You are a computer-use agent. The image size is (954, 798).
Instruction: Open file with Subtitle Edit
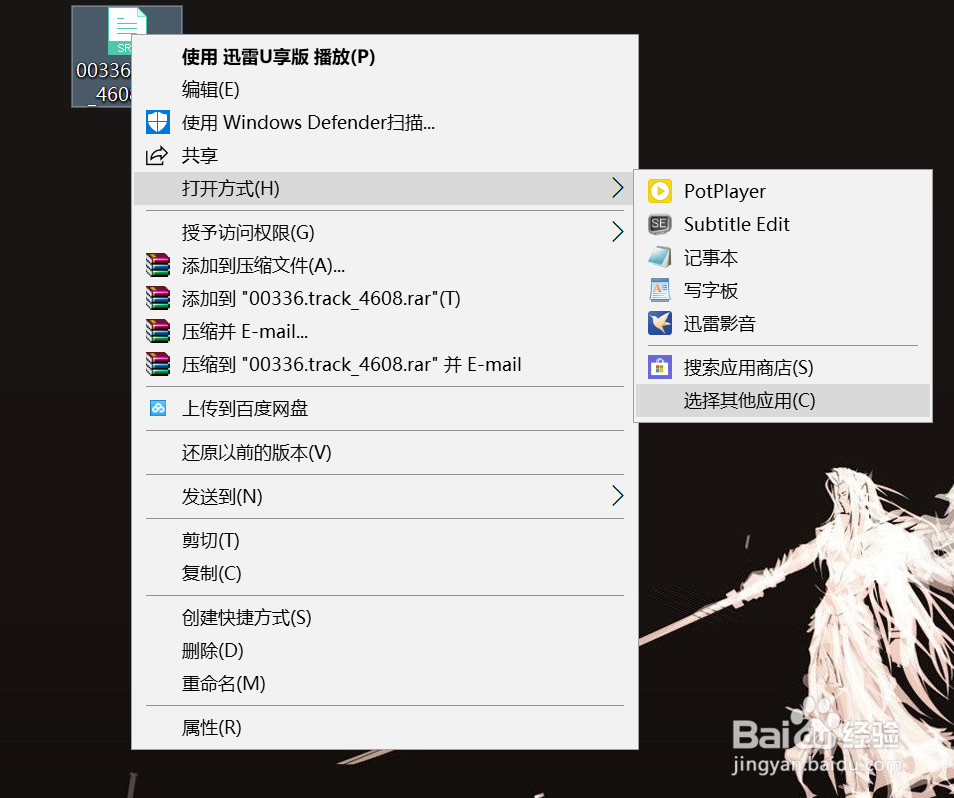783,224
